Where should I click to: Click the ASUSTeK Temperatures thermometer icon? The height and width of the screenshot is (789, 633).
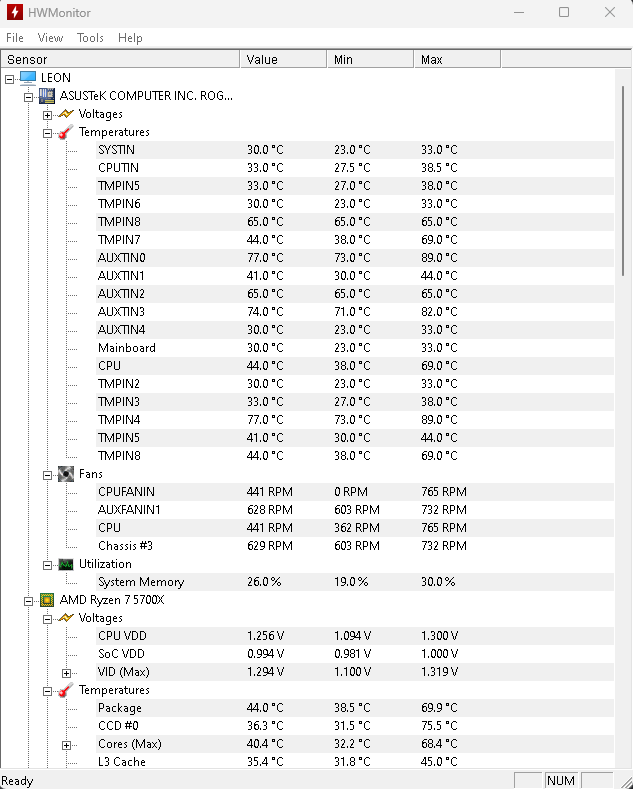(x=66, y=132)
